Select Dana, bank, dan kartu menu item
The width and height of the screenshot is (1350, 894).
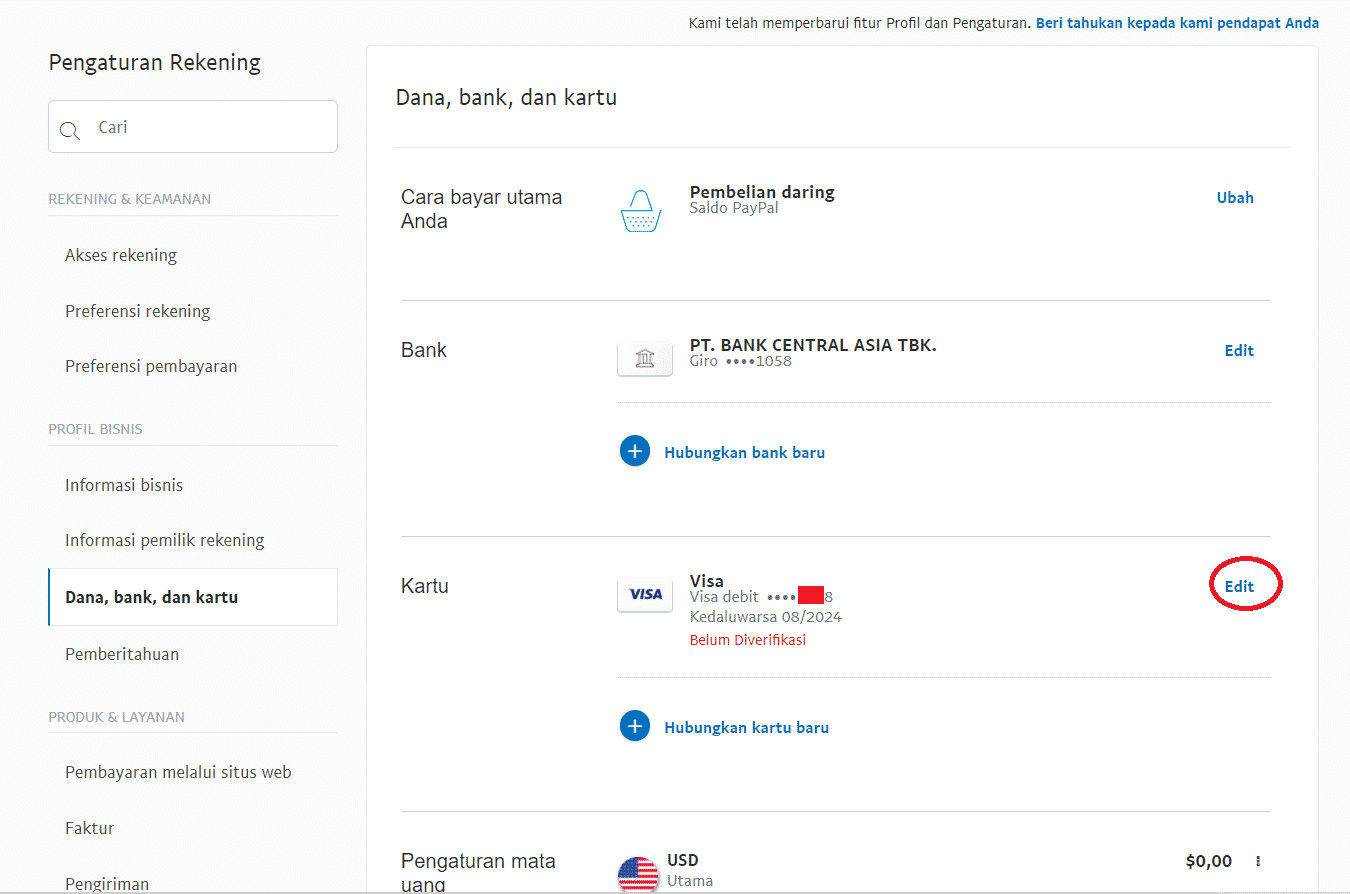pos(193,597)
